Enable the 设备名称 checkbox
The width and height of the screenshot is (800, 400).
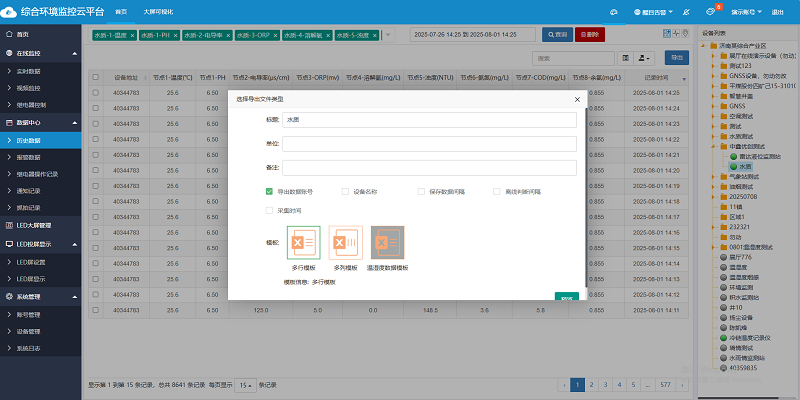(345, 190)
